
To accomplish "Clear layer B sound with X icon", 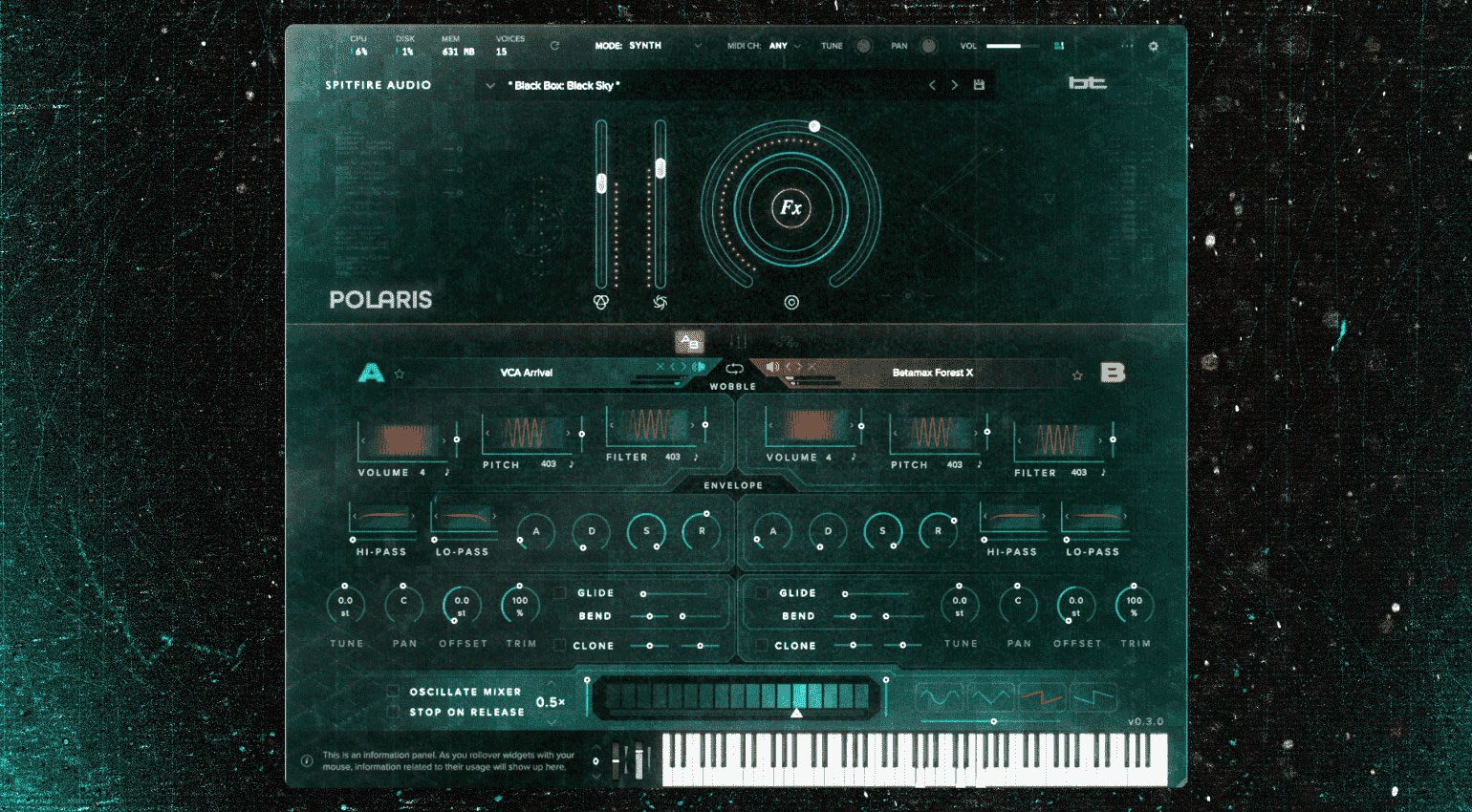I will [x=812, y=367].
